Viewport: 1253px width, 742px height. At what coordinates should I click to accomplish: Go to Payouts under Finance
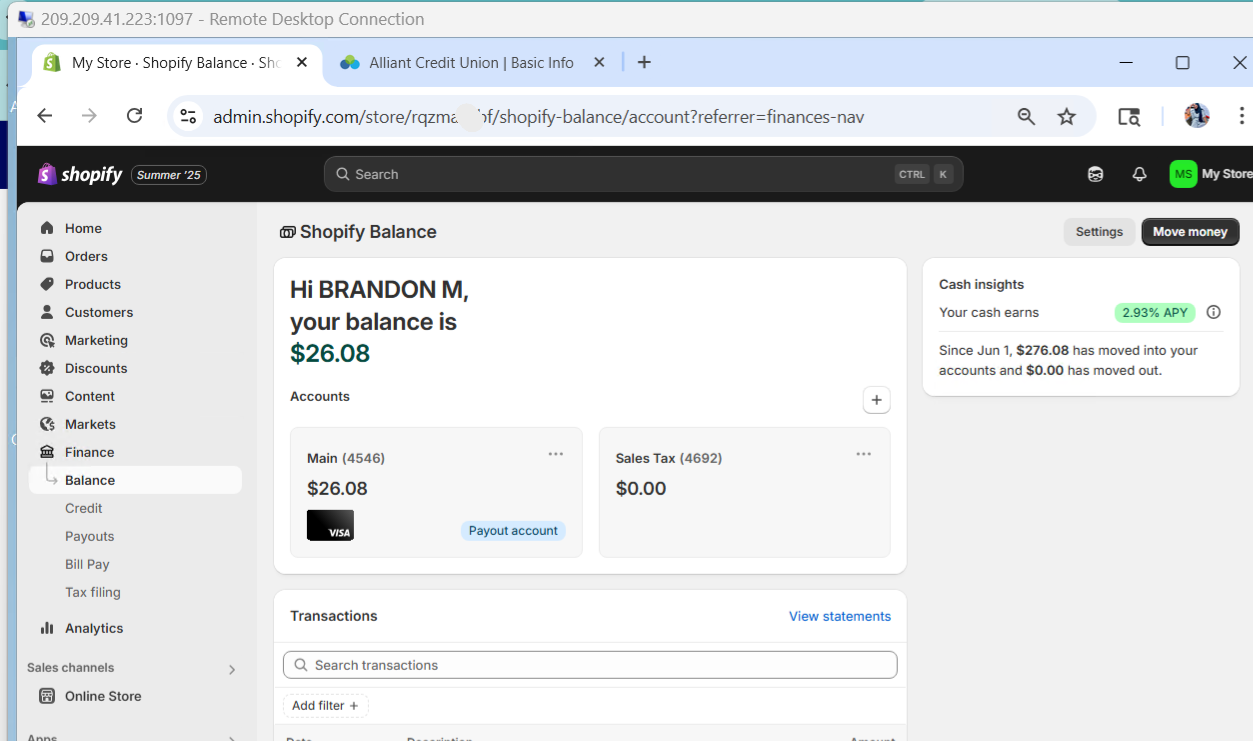(x=90, y=536)
